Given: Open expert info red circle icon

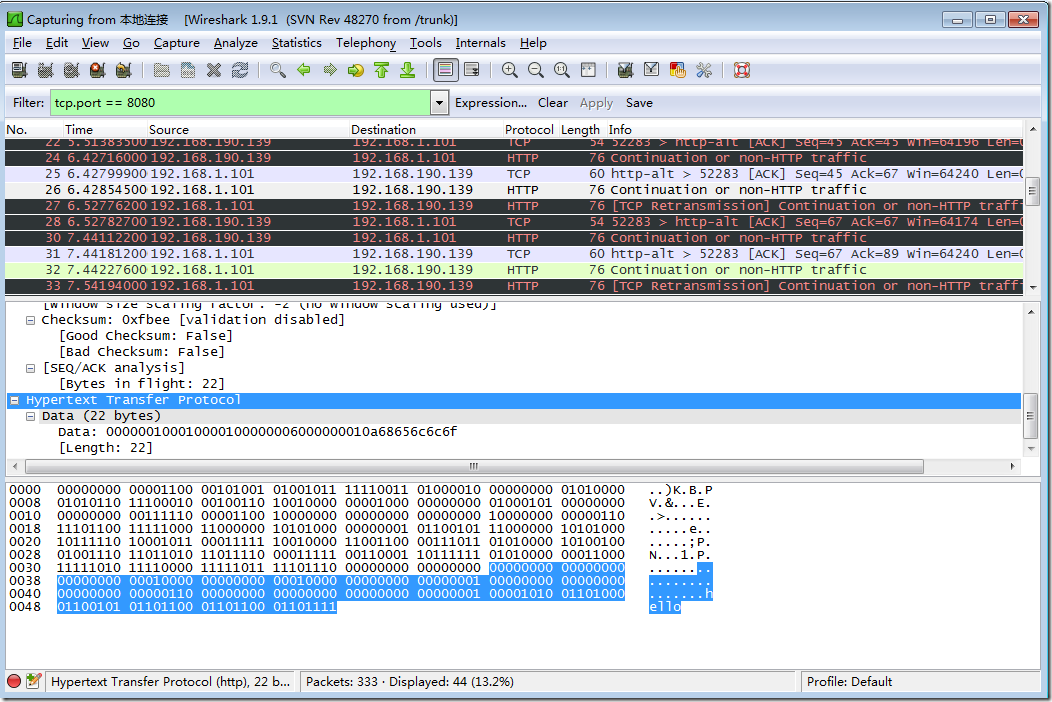Looking at the screenshot, I should (x=14, y=681).
